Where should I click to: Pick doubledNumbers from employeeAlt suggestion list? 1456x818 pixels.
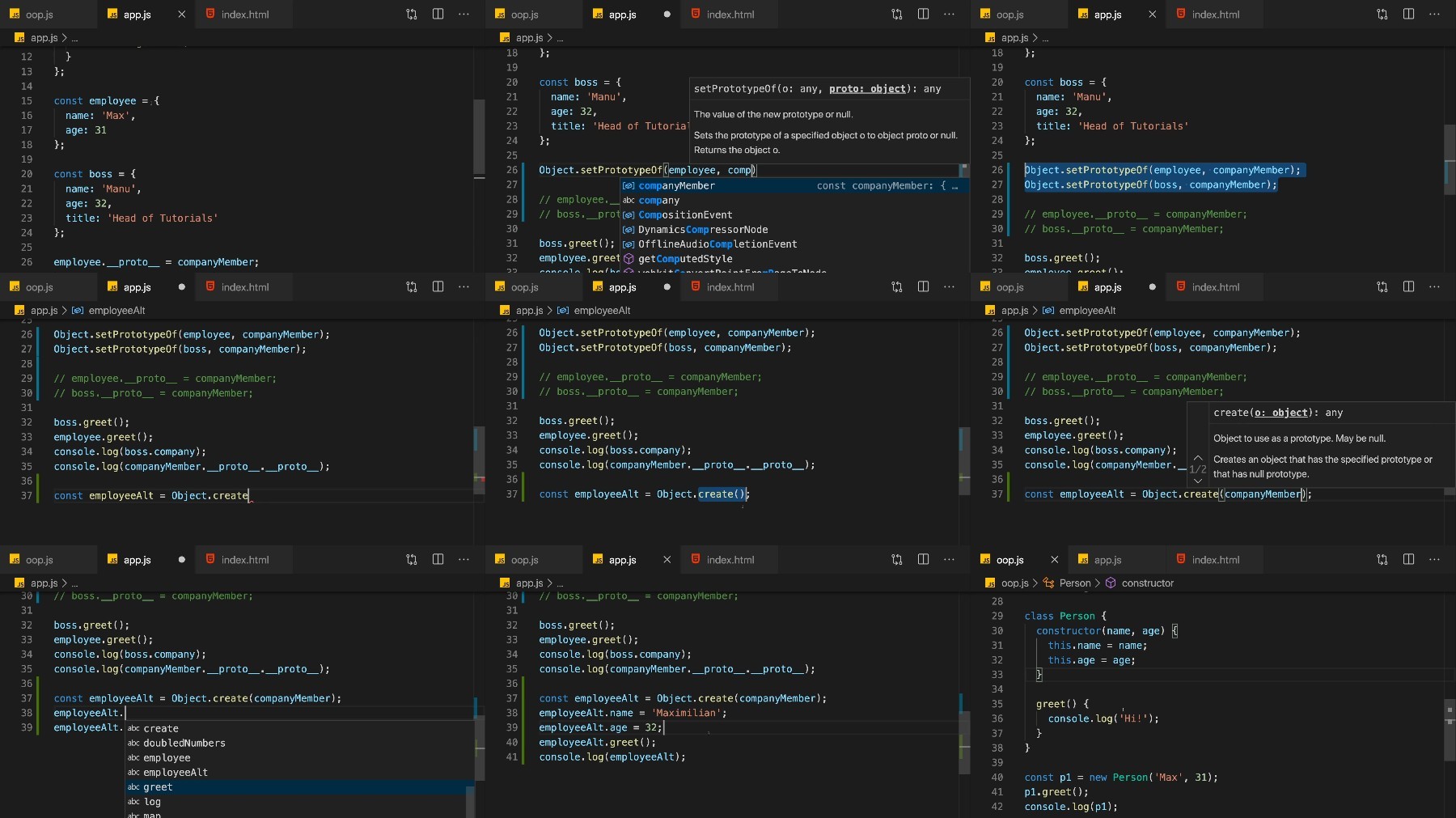point(299,744)
